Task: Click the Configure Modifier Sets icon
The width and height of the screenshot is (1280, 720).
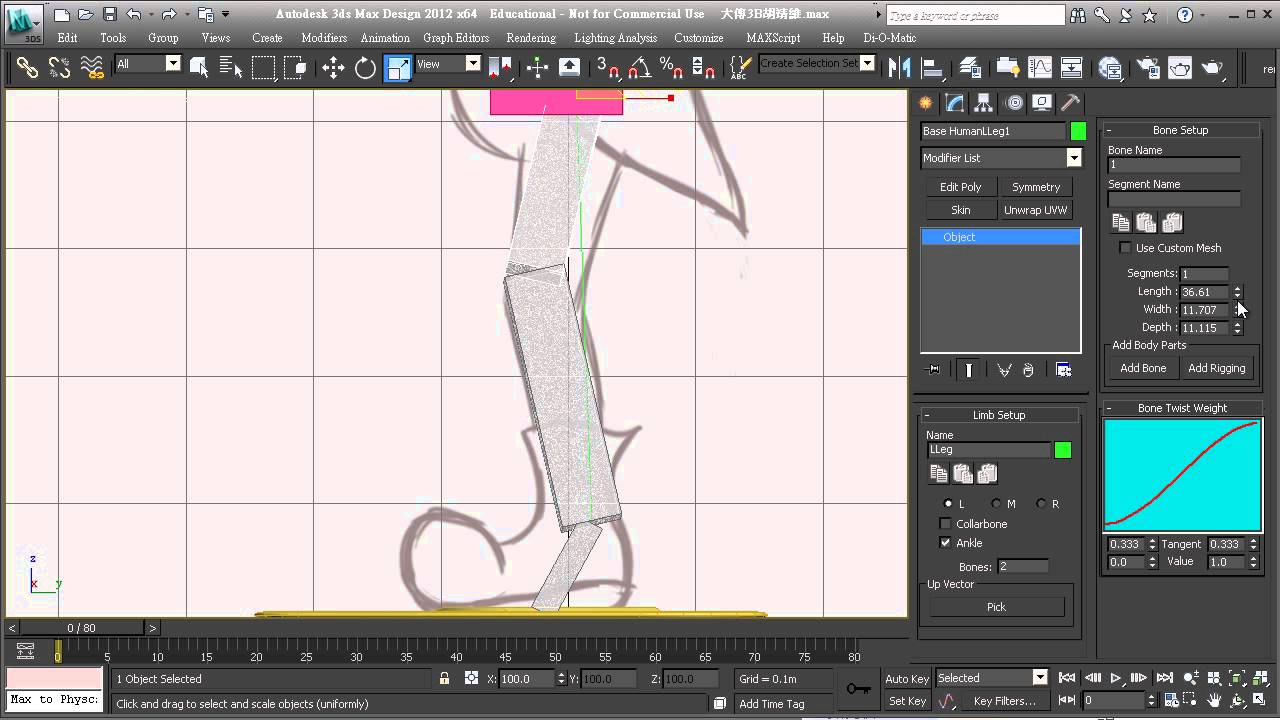Action: [x=1063, y=370]
